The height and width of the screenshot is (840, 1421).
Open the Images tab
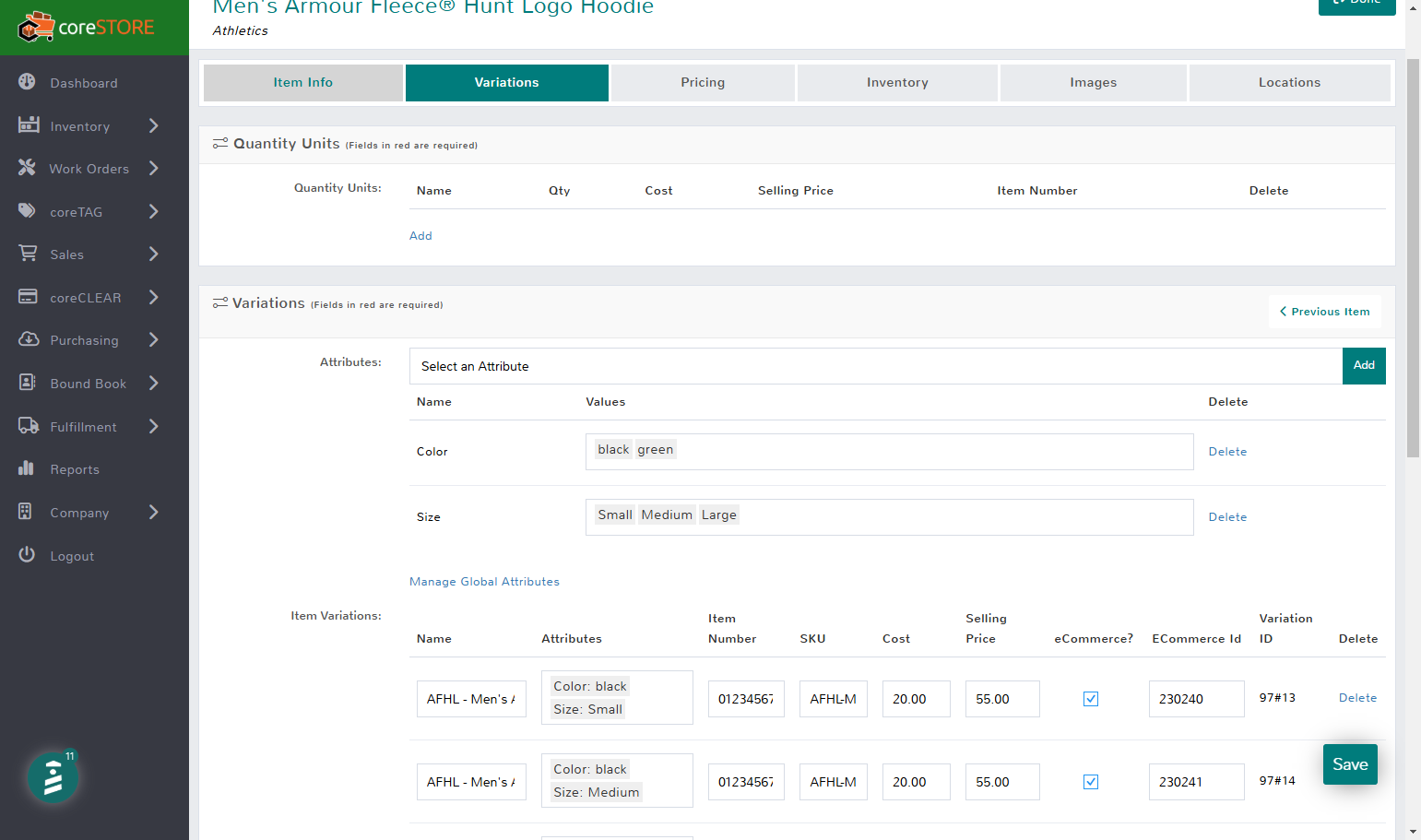[1094, 82]
